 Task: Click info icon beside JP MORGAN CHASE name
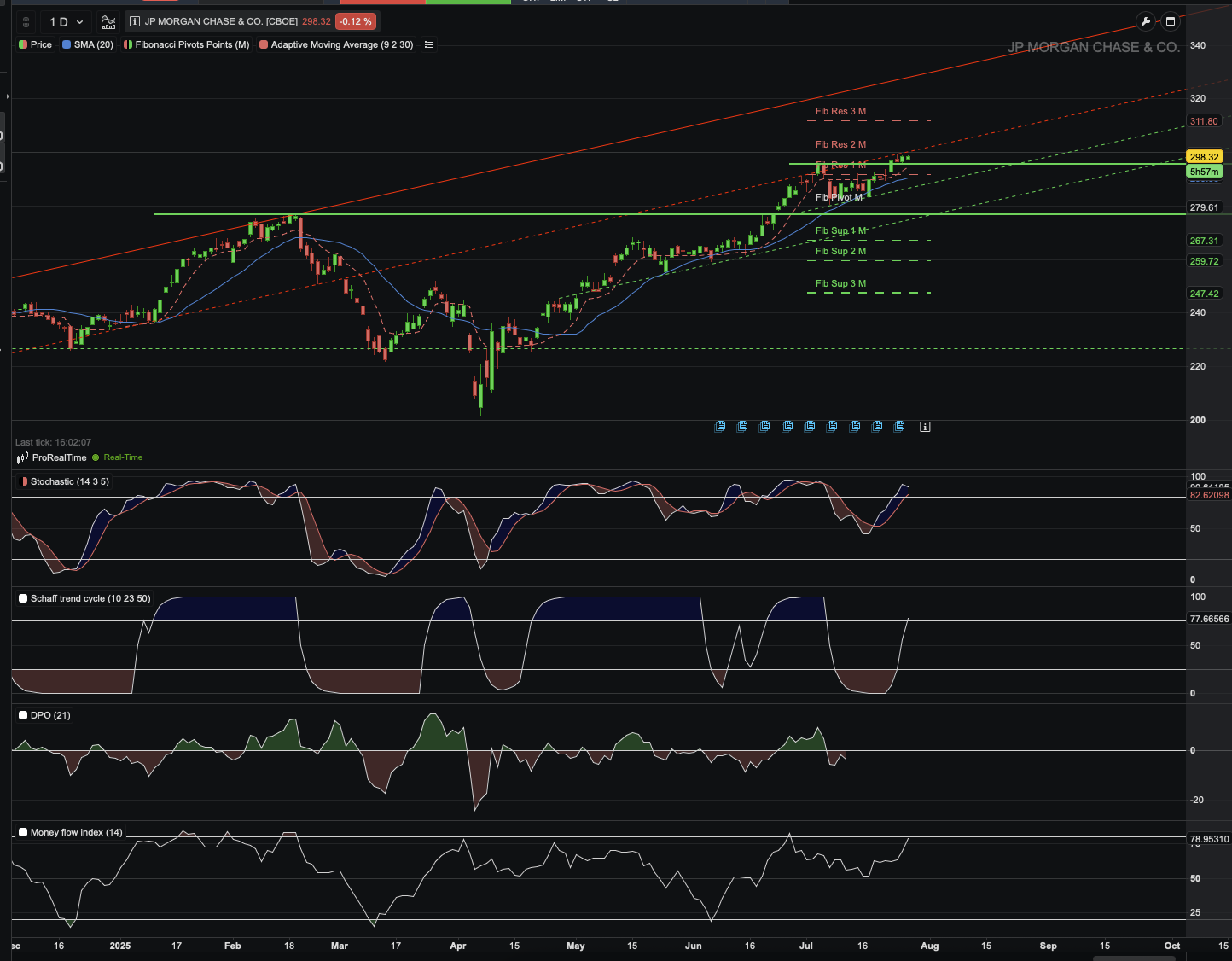135,21
